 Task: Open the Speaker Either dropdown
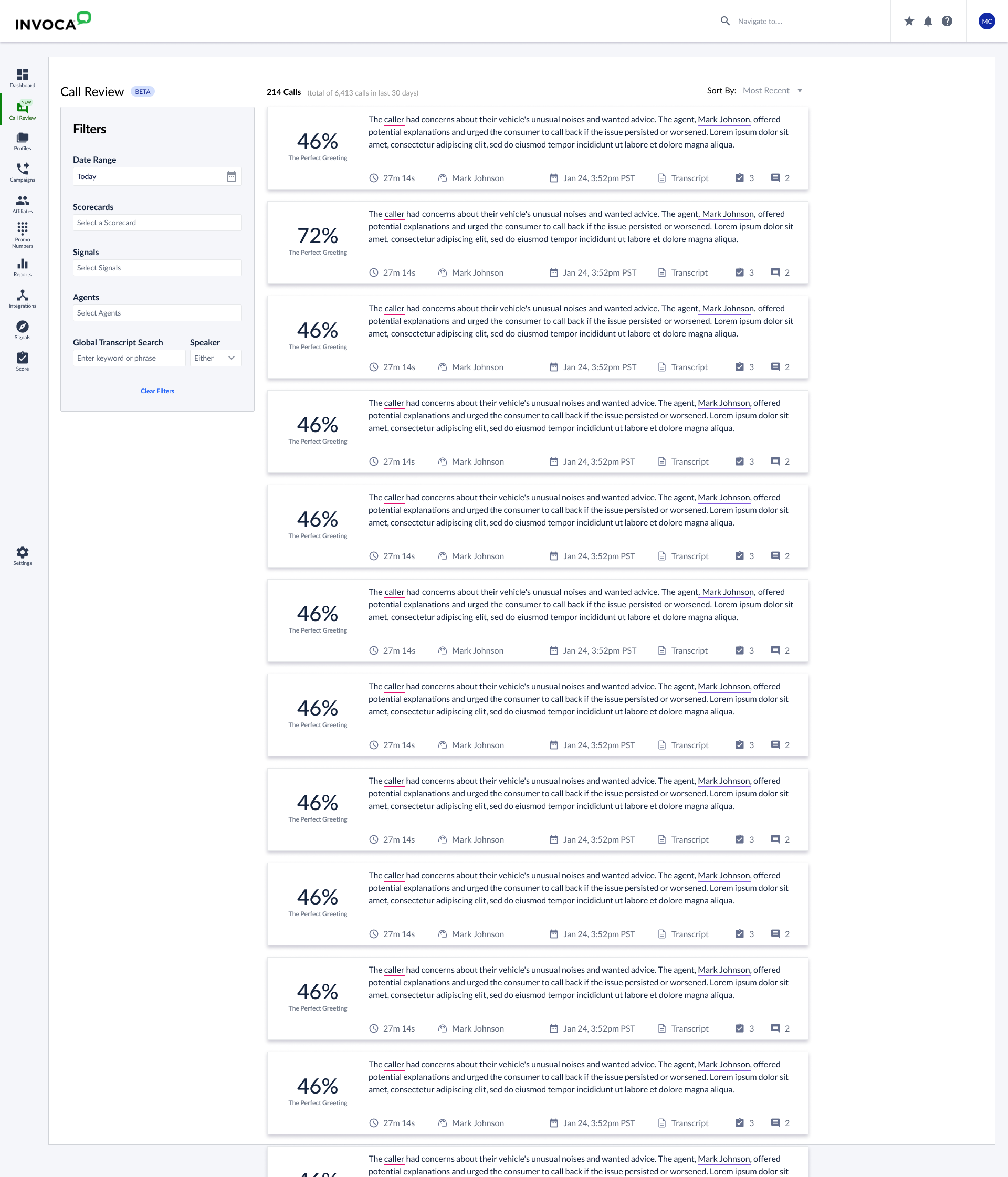[215, 358]
